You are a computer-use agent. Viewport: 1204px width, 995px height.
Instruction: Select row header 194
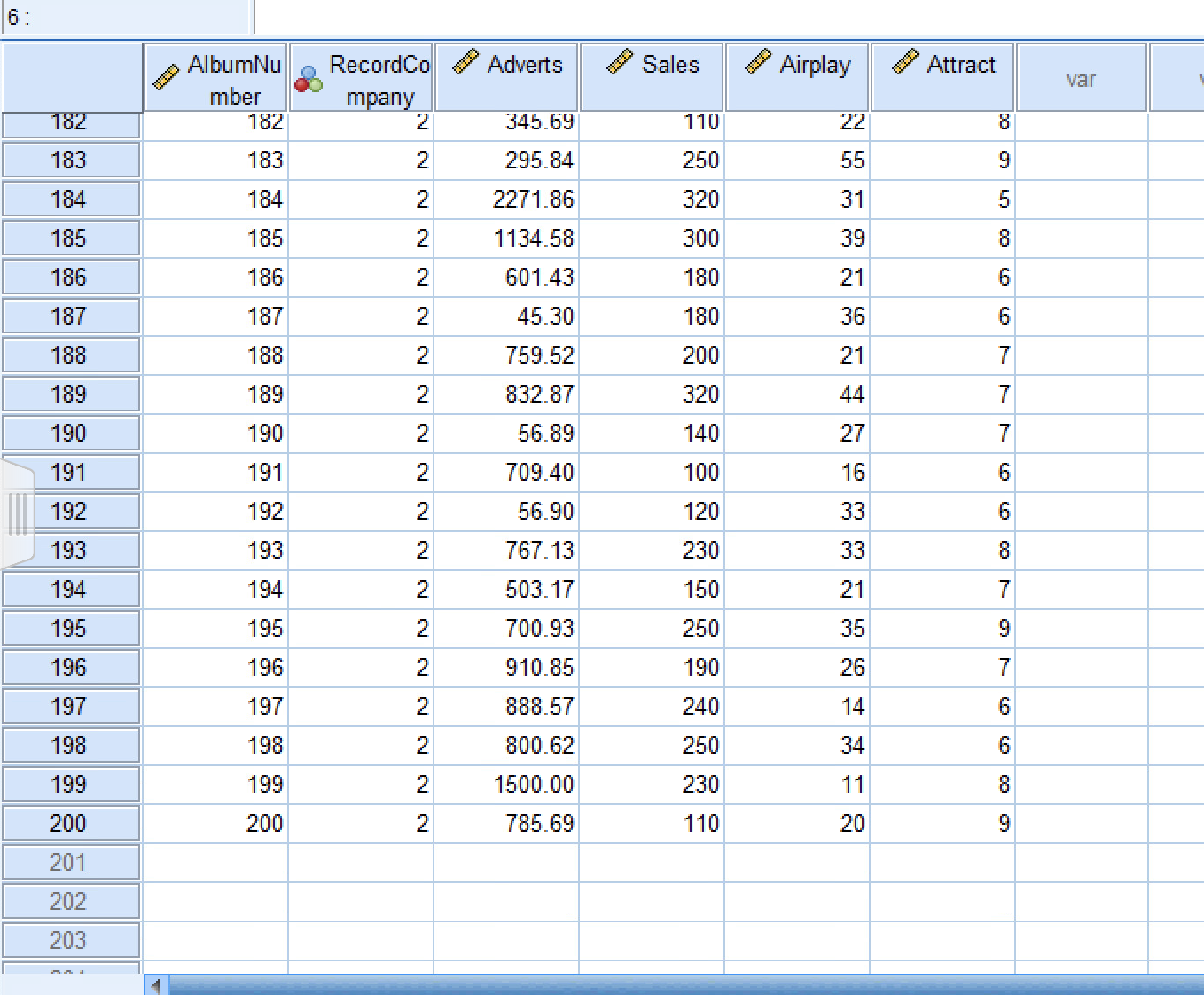tap(71, 590)
